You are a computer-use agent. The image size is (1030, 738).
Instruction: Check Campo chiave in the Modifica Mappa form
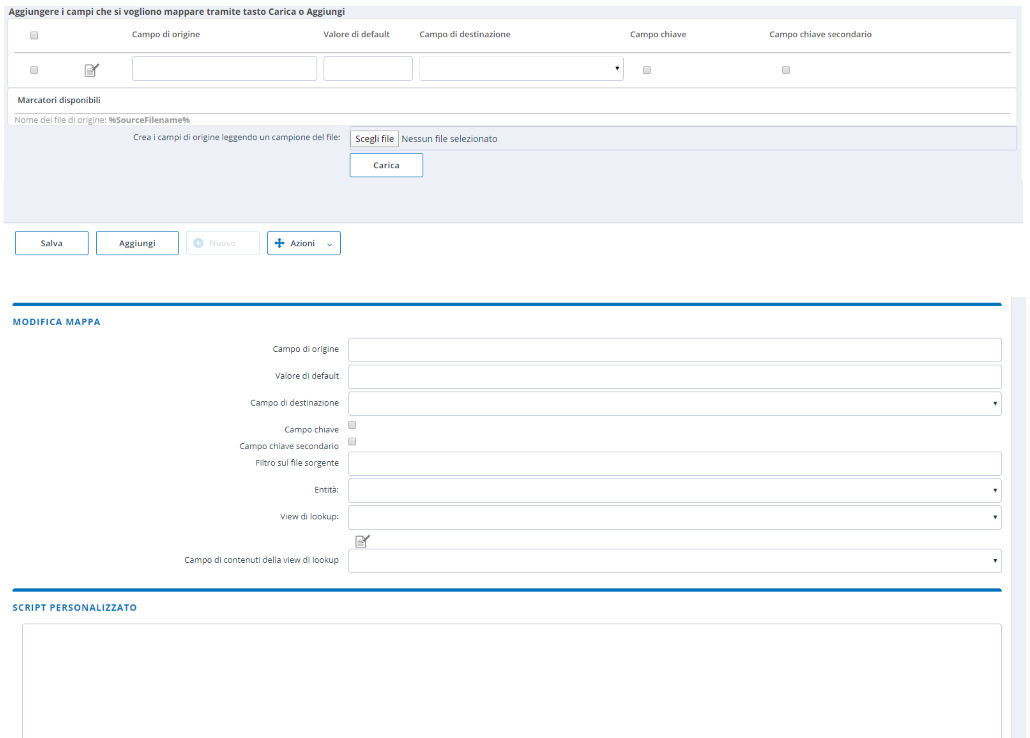[x=352, y=425]
